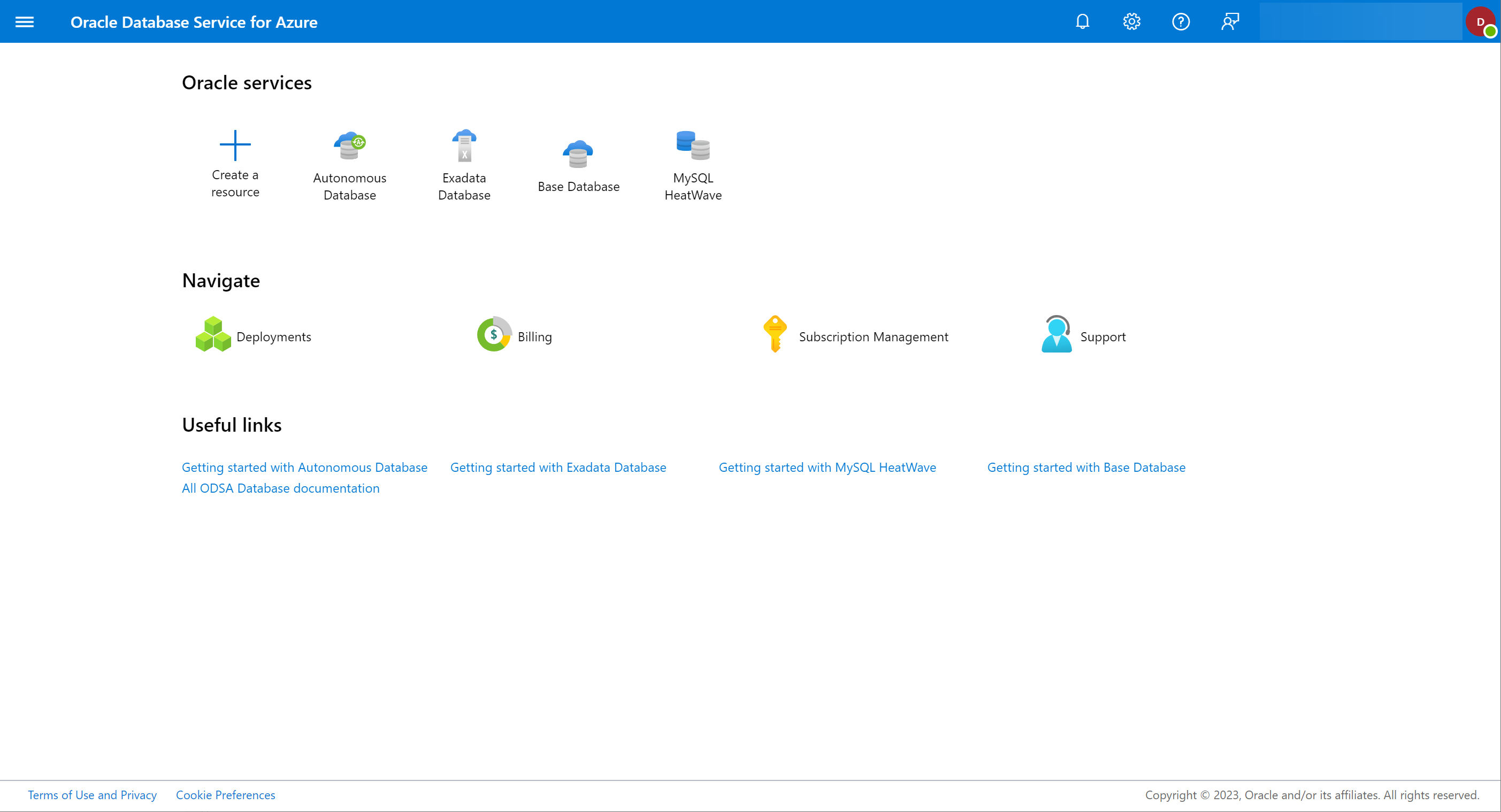This screenshot has height=812, width=1501.
Task: Open Getting started with Autonomous Database
Action: click(x=304, y=467)
